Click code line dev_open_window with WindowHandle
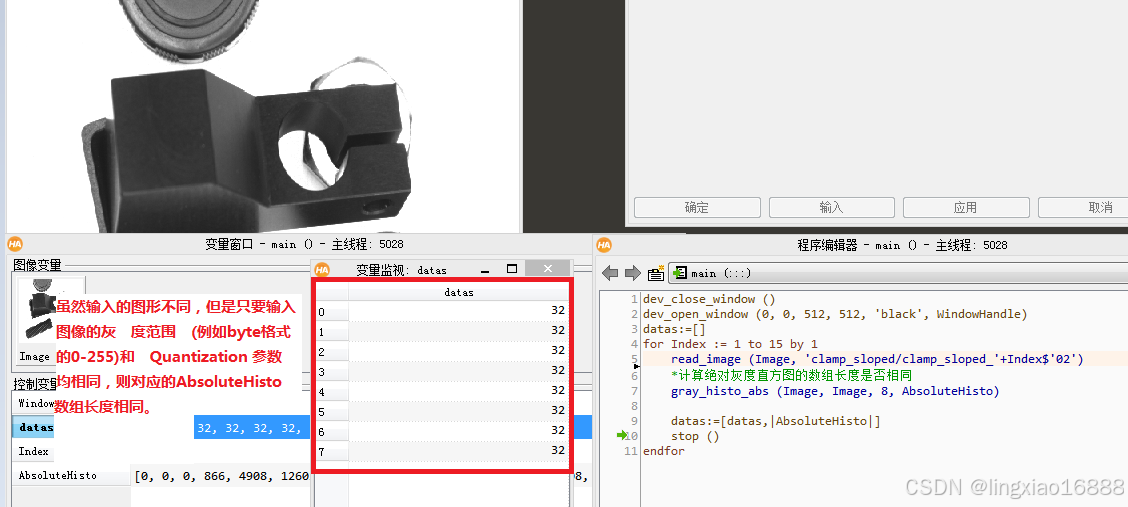 (835, 314)
